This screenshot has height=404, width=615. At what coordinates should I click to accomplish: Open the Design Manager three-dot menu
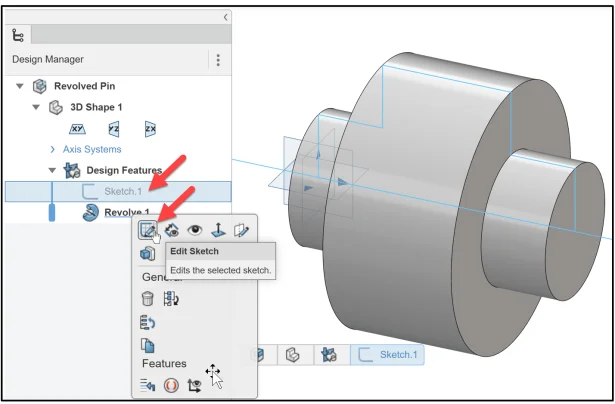[x=218, y=60]
